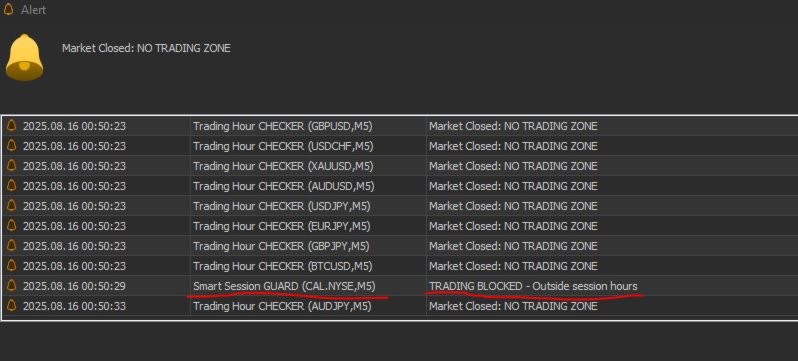The image size is (798, 361).
Task: Click the 00:50:29 timestamp on the Smart Session alert
Action: point(103,286)
